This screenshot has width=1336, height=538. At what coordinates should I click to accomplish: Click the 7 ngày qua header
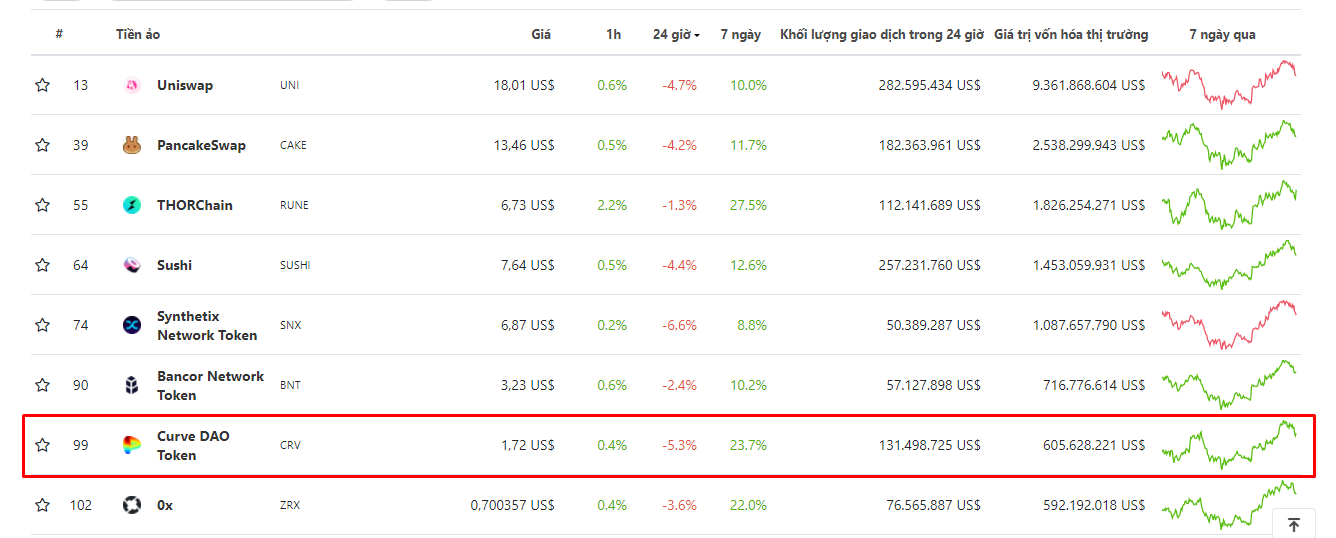pos(1222,34)
